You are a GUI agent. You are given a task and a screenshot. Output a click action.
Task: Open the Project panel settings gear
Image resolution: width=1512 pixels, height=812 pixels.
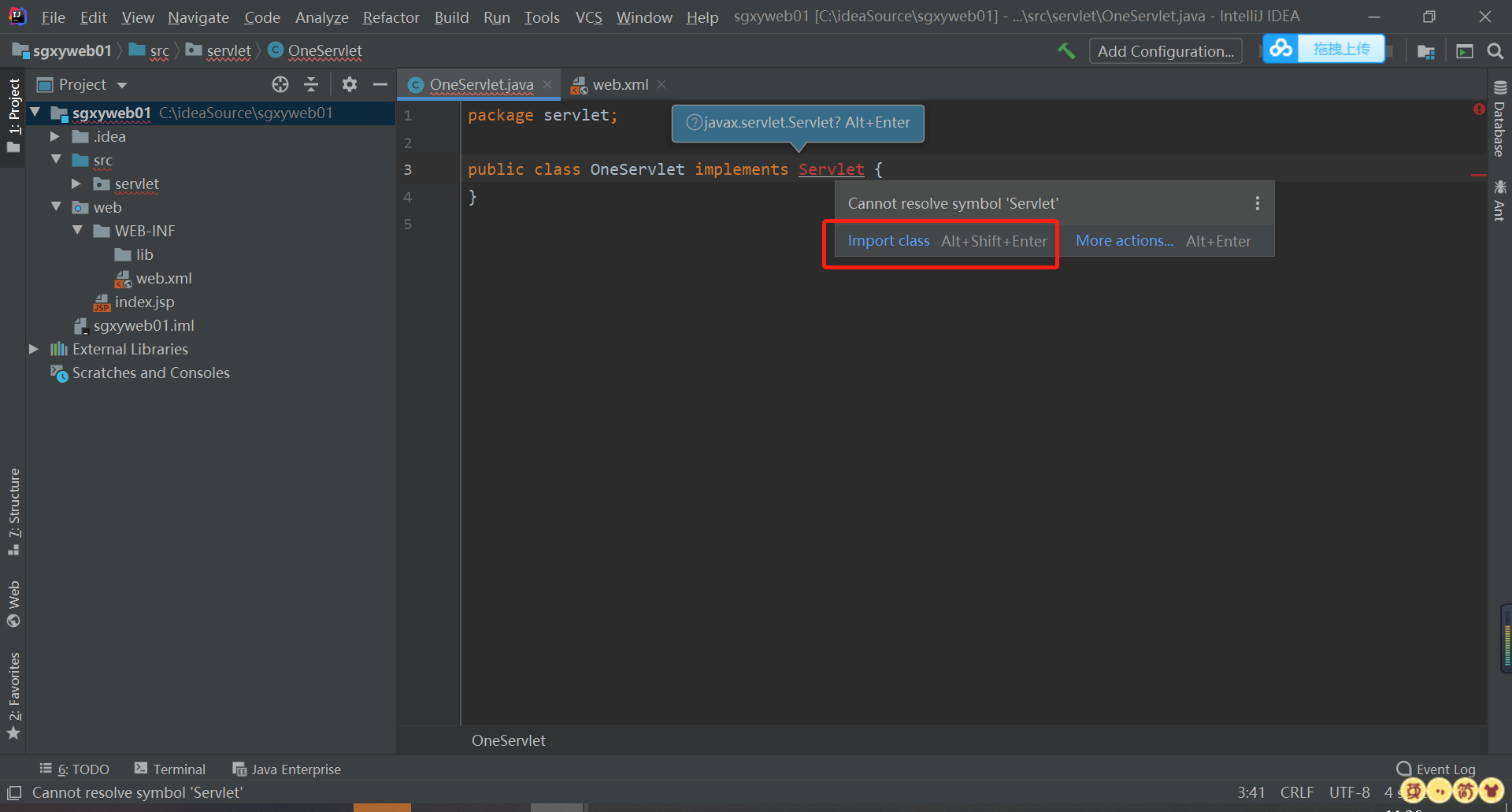tap(349, 84)
